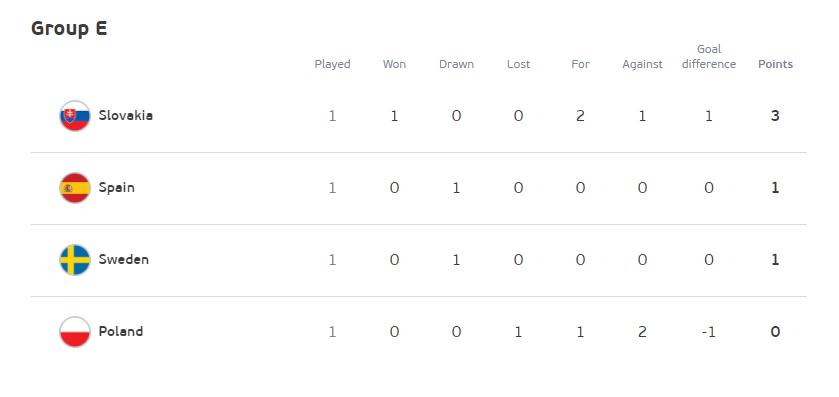The image size is (839, 397).
Task: Click the Points column header
Action: pyautogui.click(x=775, y=64)
